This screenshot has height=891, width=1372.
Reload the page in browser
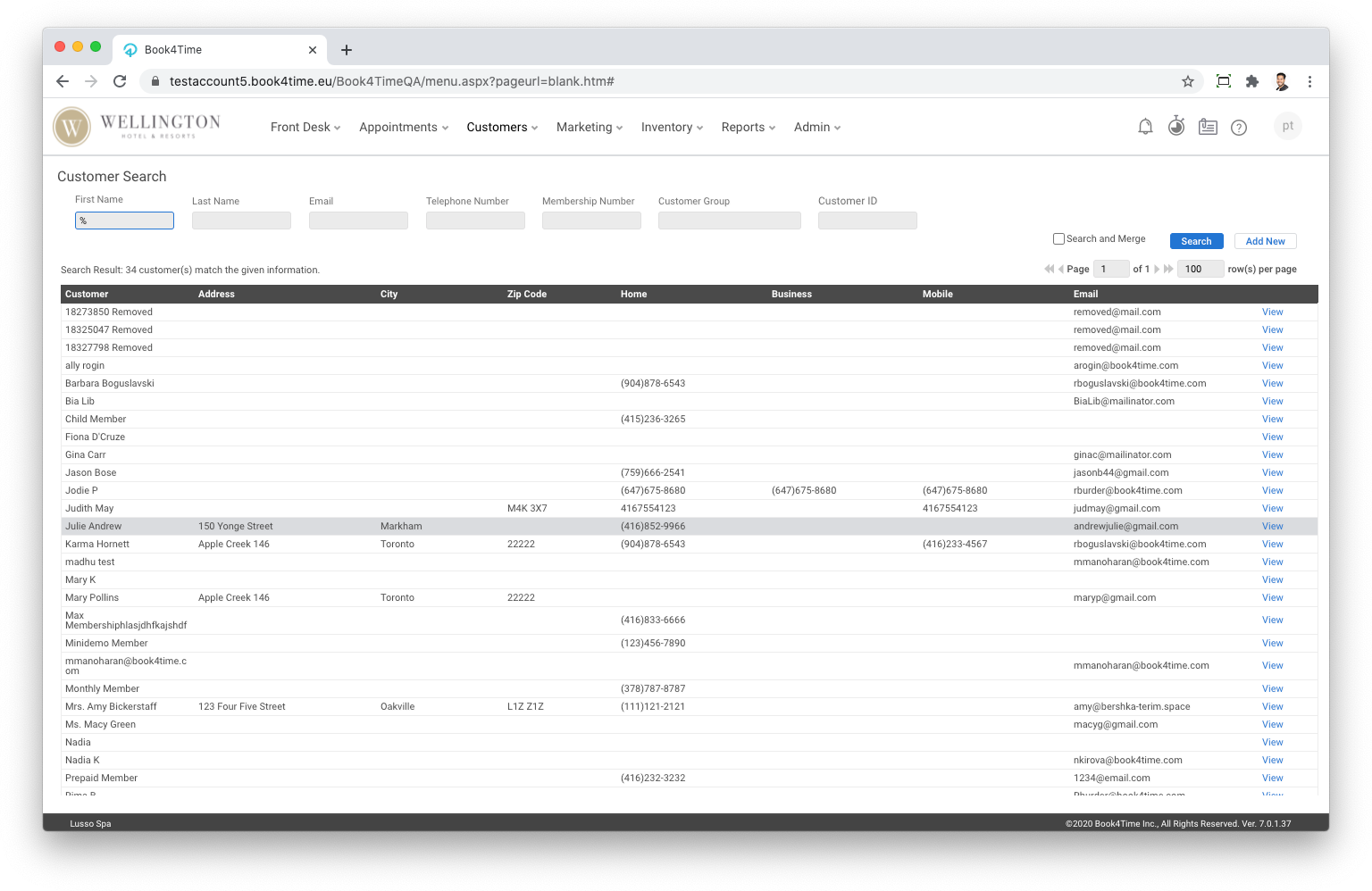(x=120, y=81)
